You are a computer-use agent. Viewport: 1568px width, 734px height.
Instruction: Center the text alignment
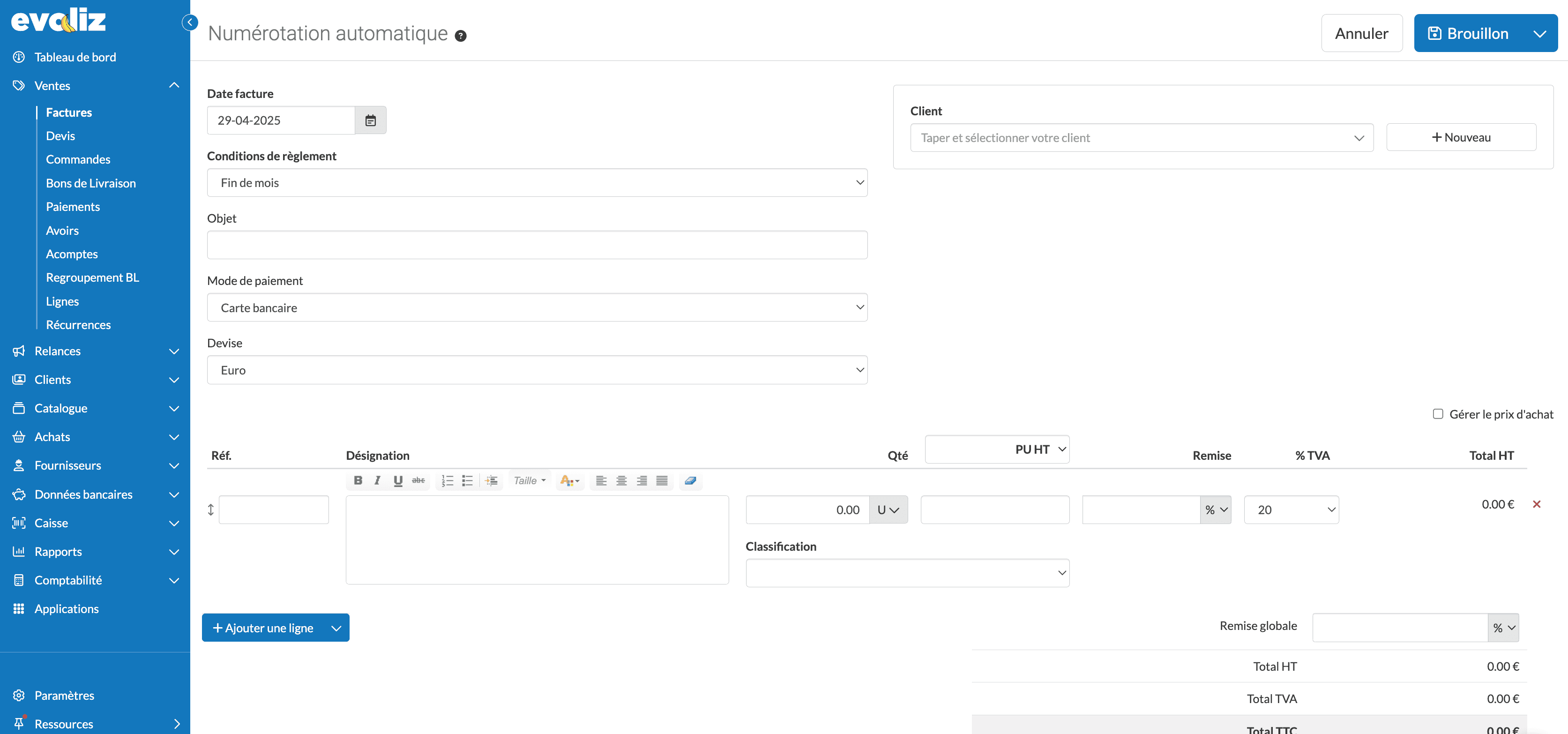[621, 480]
